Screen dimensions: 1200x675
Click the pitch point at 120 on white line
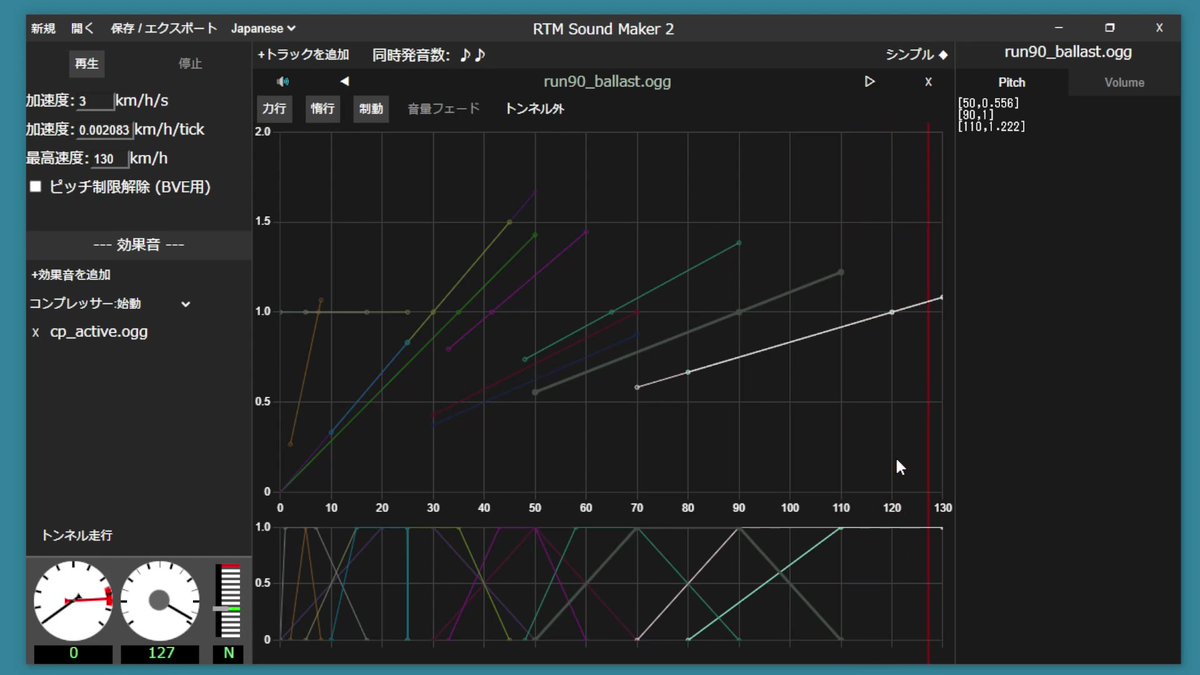[x=892, y=312]
